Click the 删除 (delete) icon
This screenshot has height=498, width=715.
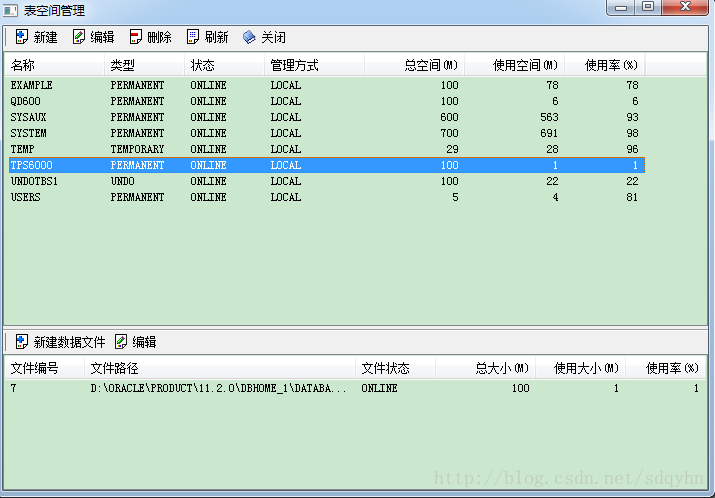(136, 37)
